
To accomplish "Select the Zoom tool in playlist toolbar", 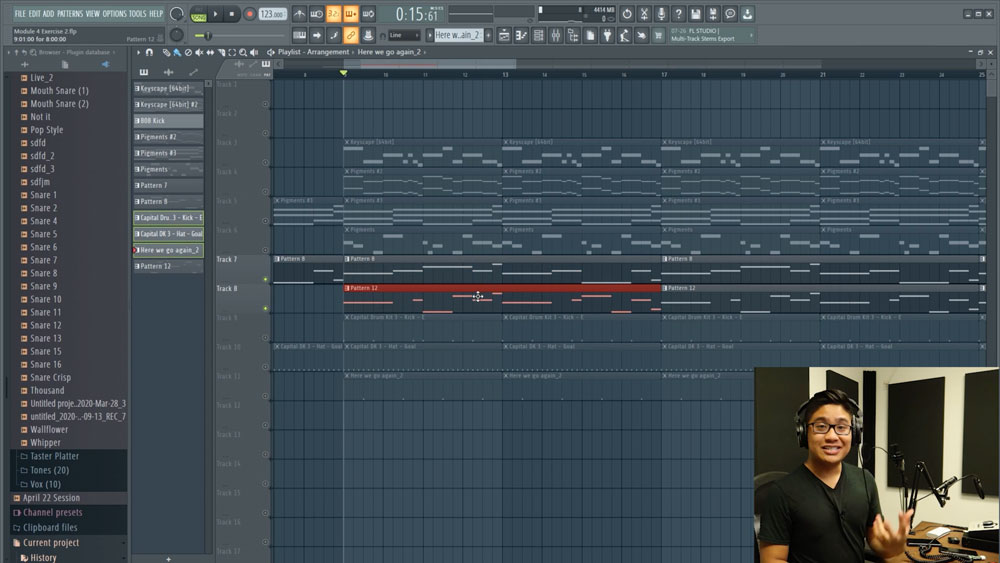I will point(243,52).
